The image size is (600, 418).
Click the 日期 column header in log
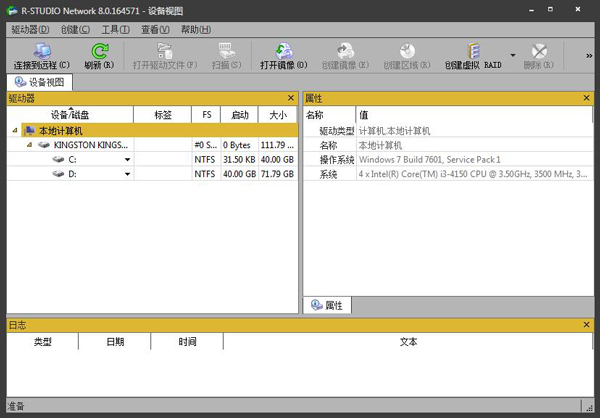pos(115,341)
